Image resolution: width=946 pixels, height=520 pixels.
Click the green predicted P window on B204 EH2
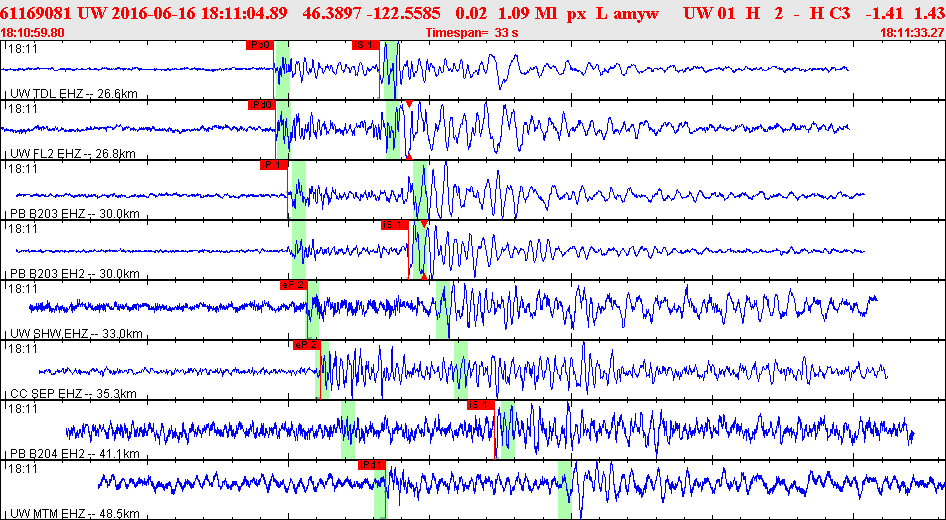348,430
